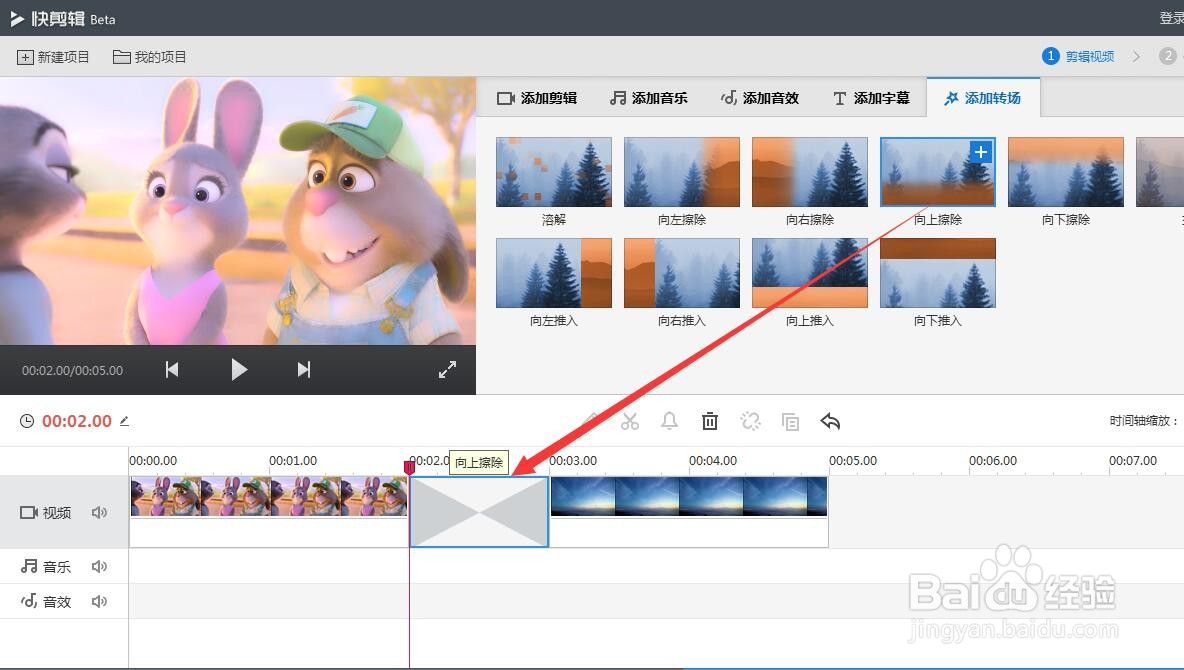
Task: Select the 向右推入 transition thumbnail
Action: (681, 273)
